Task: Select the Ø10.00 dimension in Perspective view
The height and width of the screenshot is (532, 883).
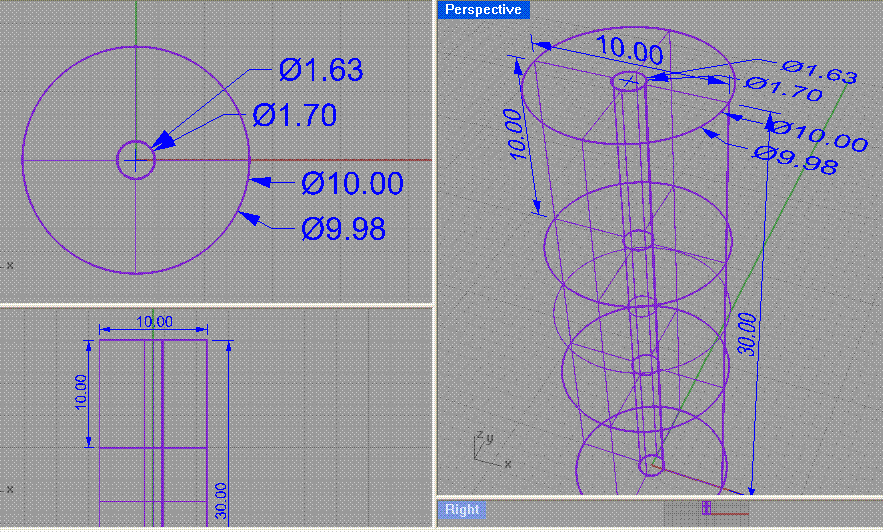Action: click(x=818, y=134)
